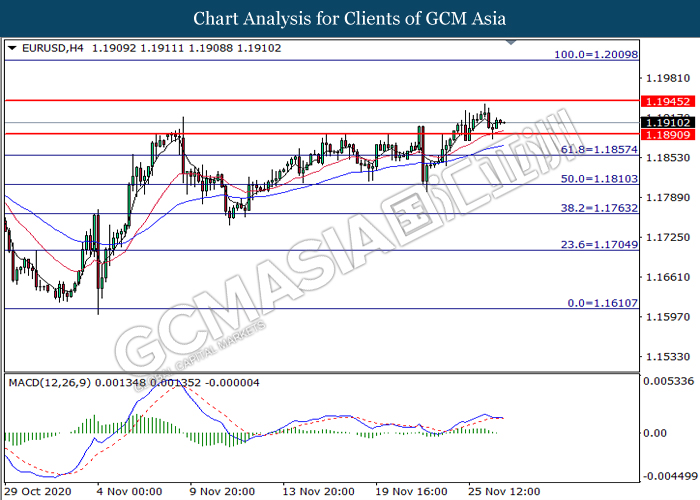Click the black 1.19102 current price tag
Image resolution: width=700 pixels, height=500 pixels.
click(668, 122)
